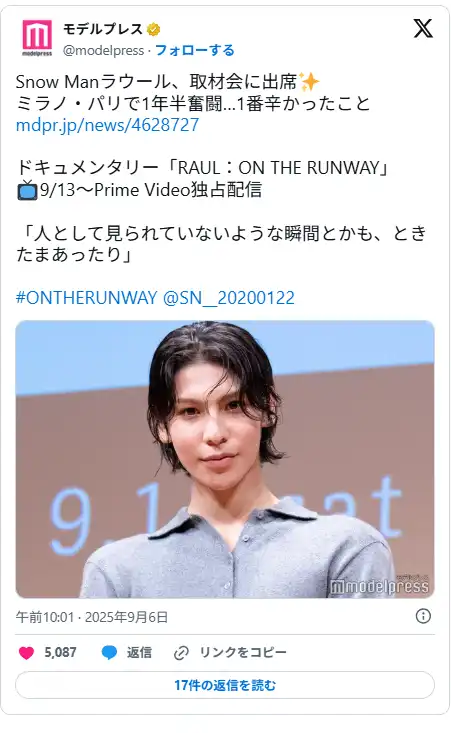Click the gold verified badge
The image size is (451, 733).
pos(153,29)
